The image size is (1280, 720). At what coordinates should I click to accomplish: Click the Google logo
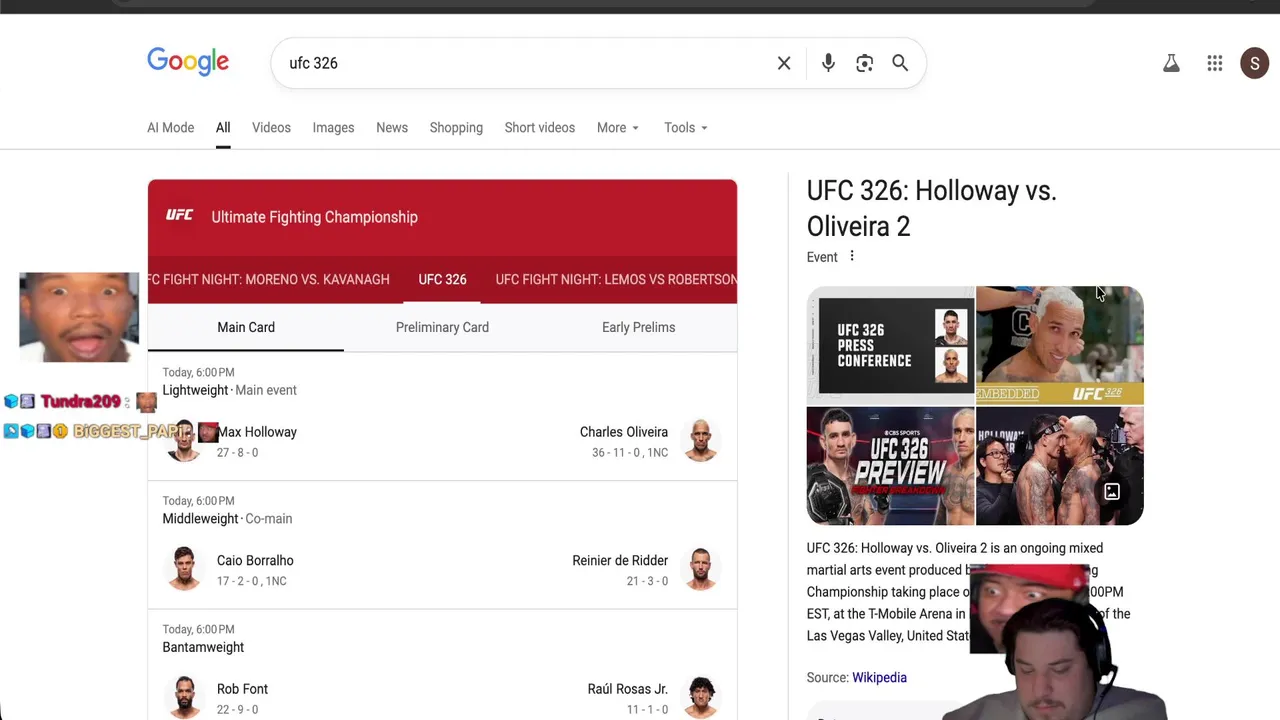pos(188,62)
